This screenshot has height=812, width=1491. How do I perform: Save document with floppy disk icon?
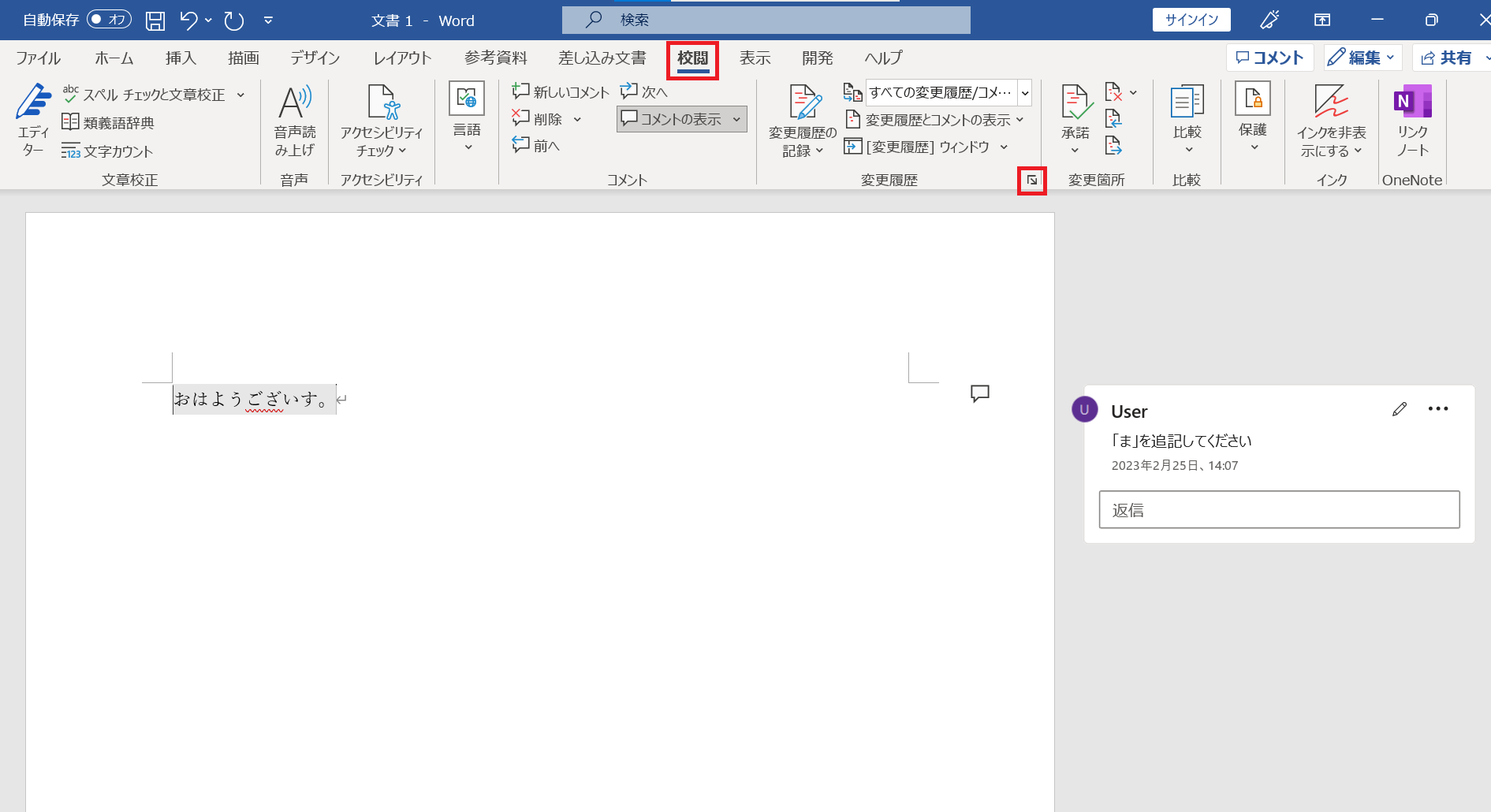click(x=155, y=20)
